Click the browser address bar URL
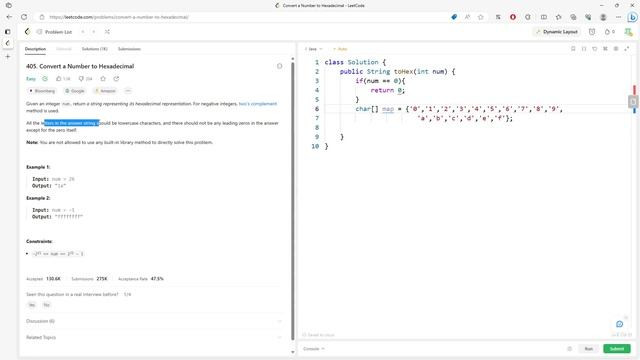Screen dimensions: 640x360 (118, 17)
